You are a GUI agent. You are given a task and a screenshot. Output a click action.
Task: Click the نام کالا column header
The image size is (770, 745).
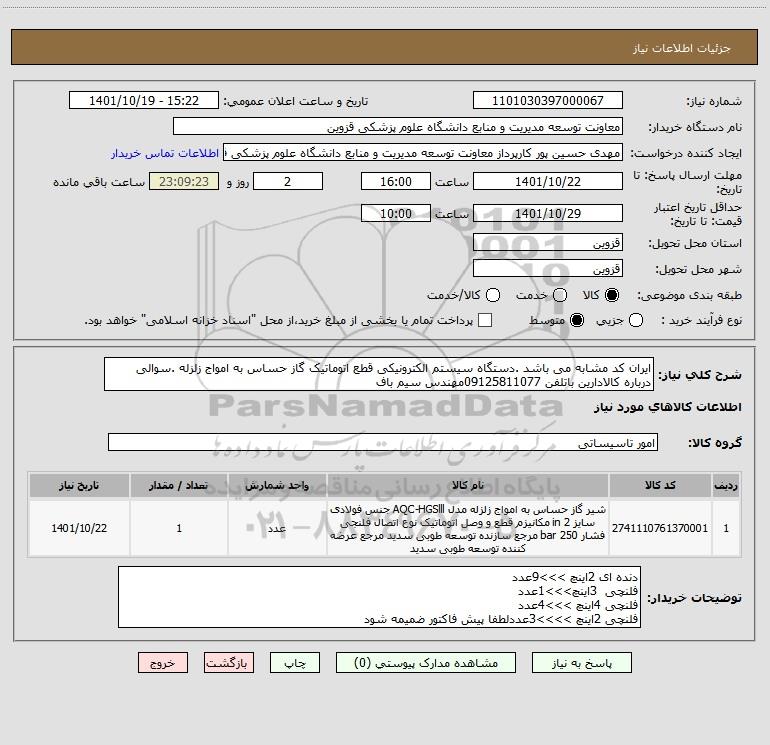[468, 485]
